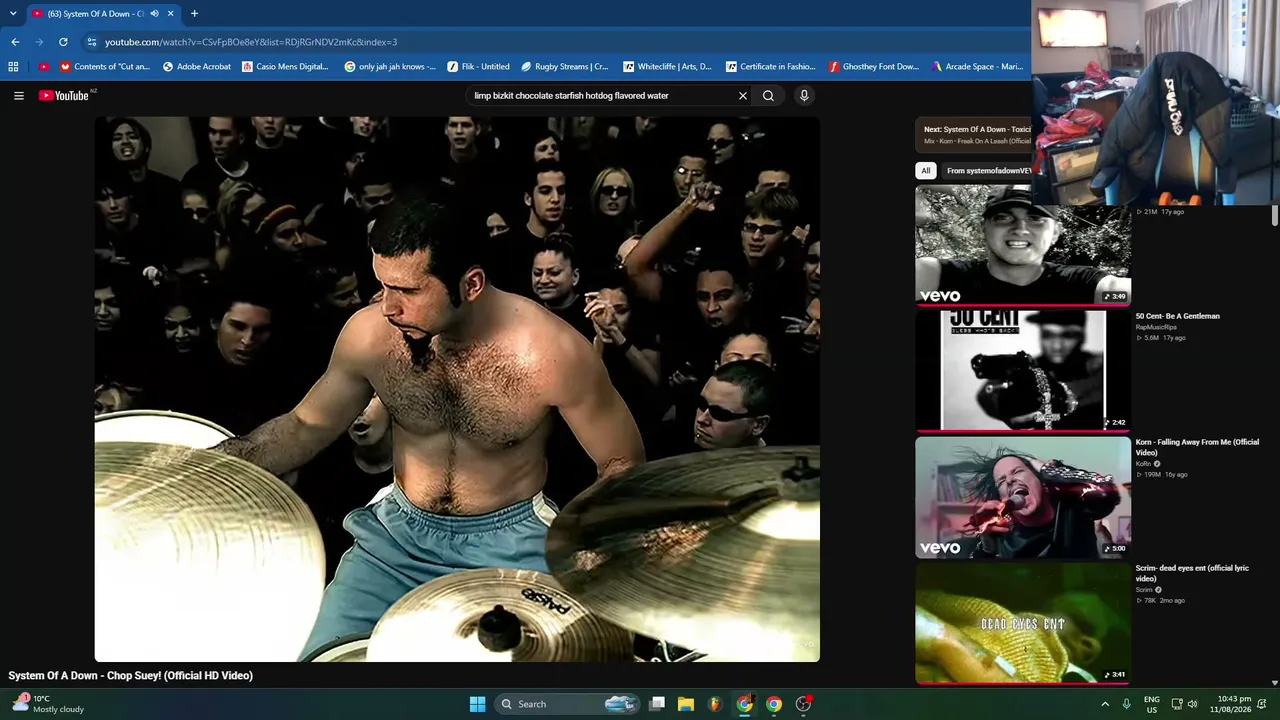
Task: Click the Windows taskbar Search box
Action: point(568,704)
